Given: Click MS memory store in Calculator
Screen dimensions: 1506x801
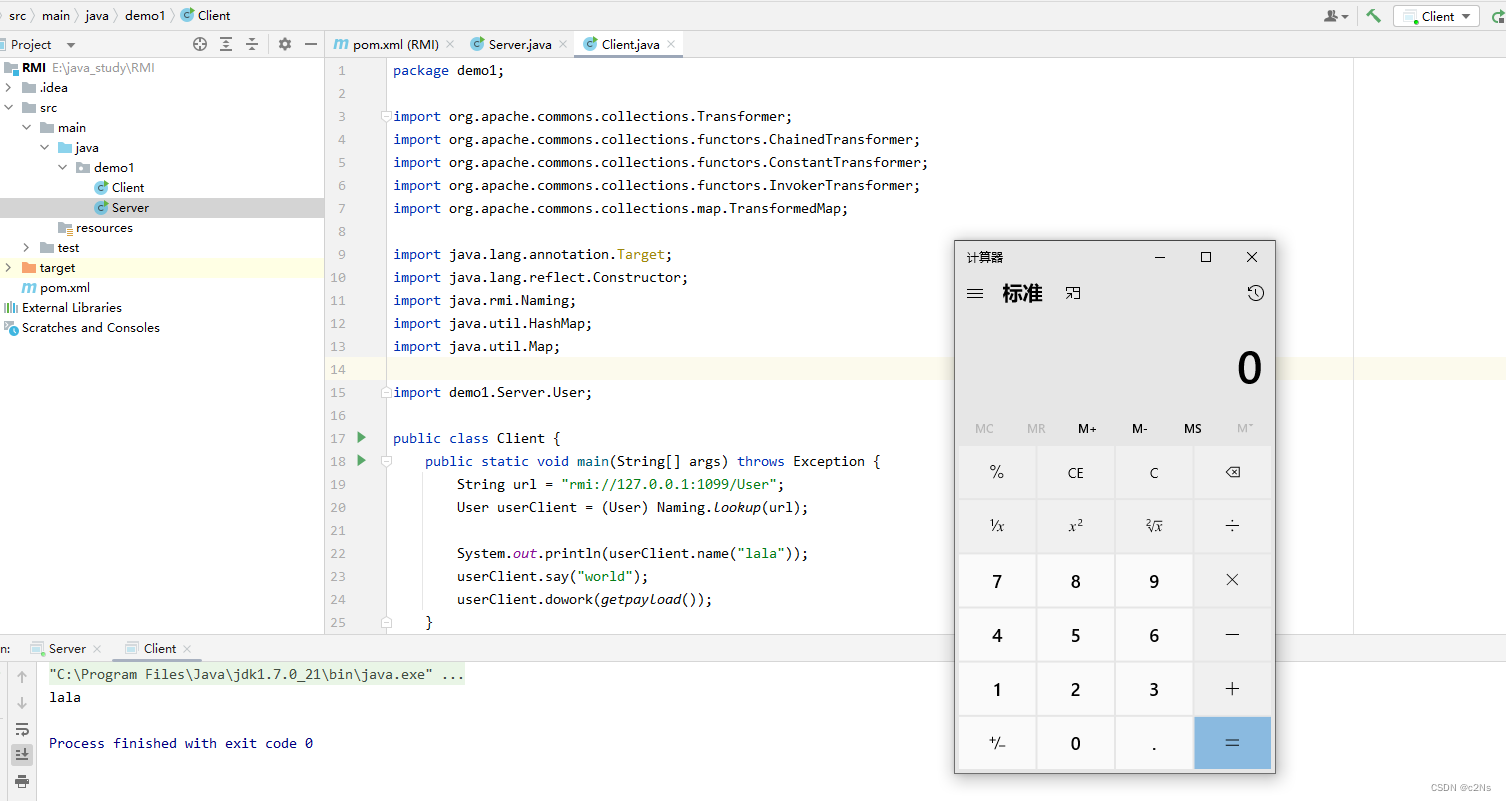Looking at the screenshot, I should pos(1193,428).
